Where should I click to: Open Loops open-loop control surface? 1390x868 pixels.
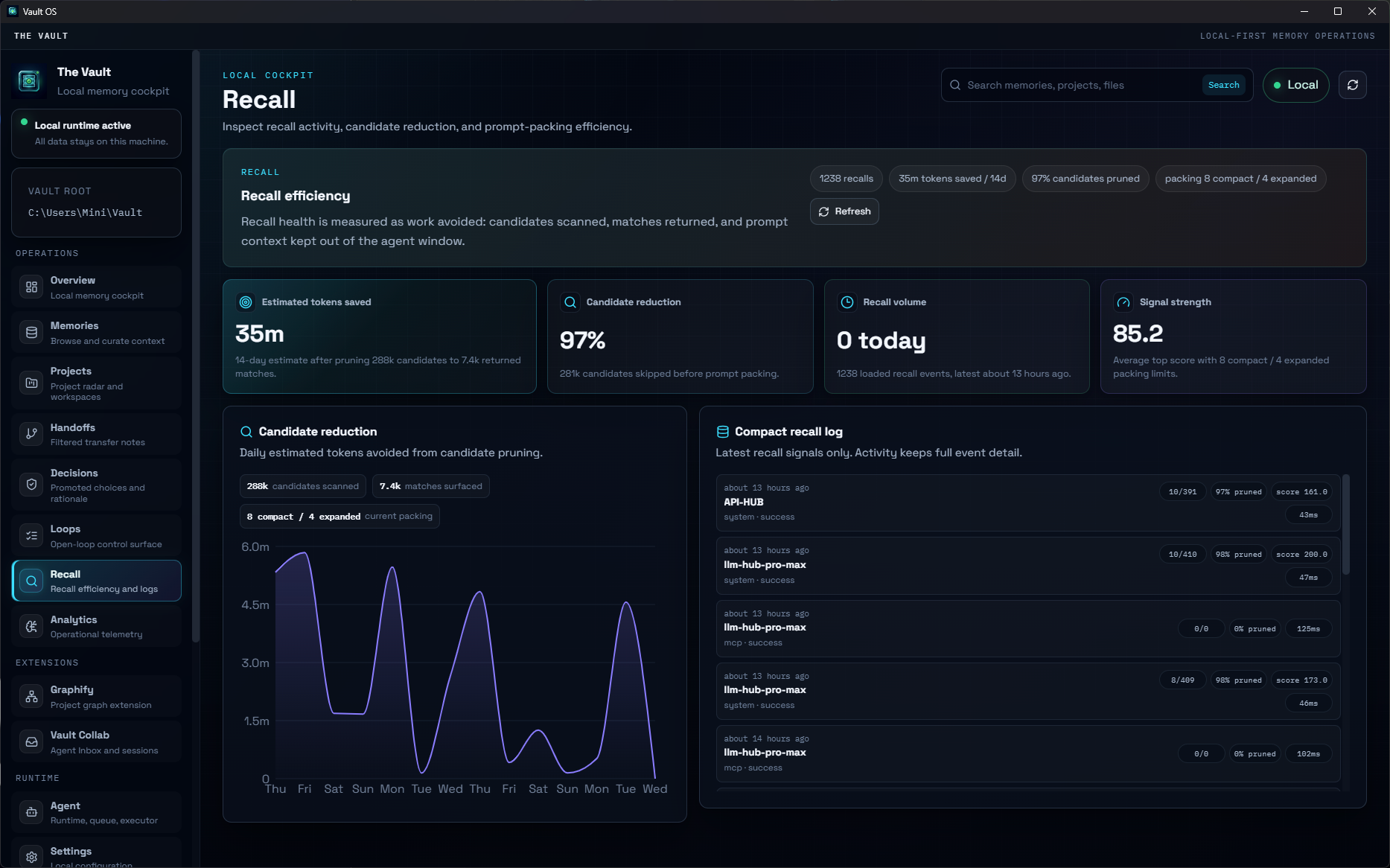tap(97, 535)
